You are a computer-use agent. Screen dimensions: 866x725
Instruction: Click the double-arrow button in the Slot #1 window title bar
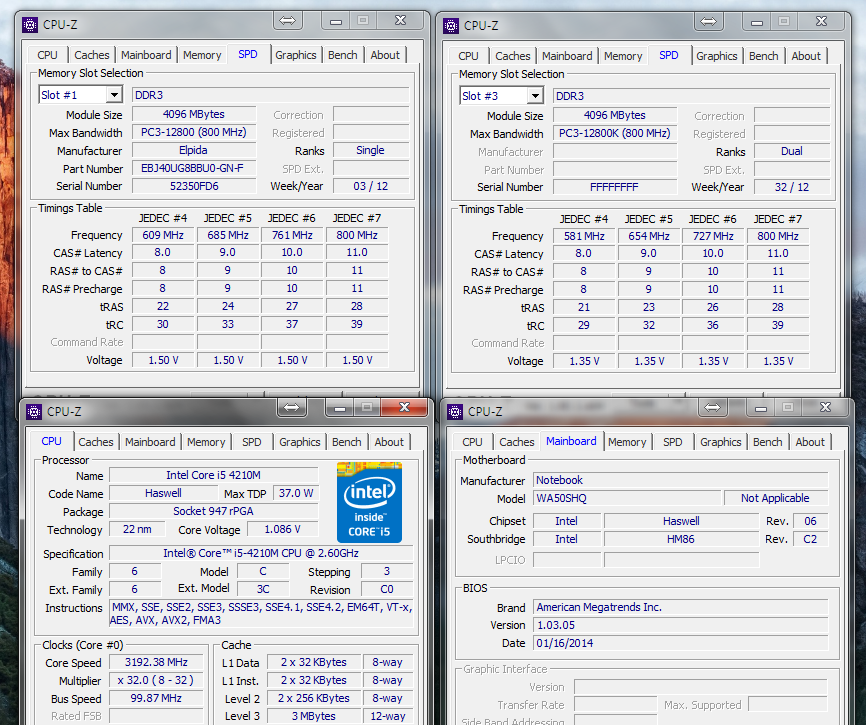tap(287, 21)
